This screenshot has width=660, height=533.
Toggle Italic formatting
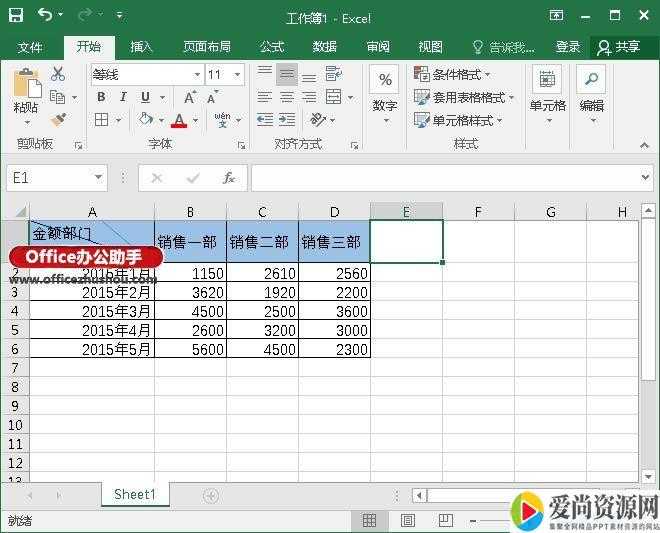tap(123, 97)
